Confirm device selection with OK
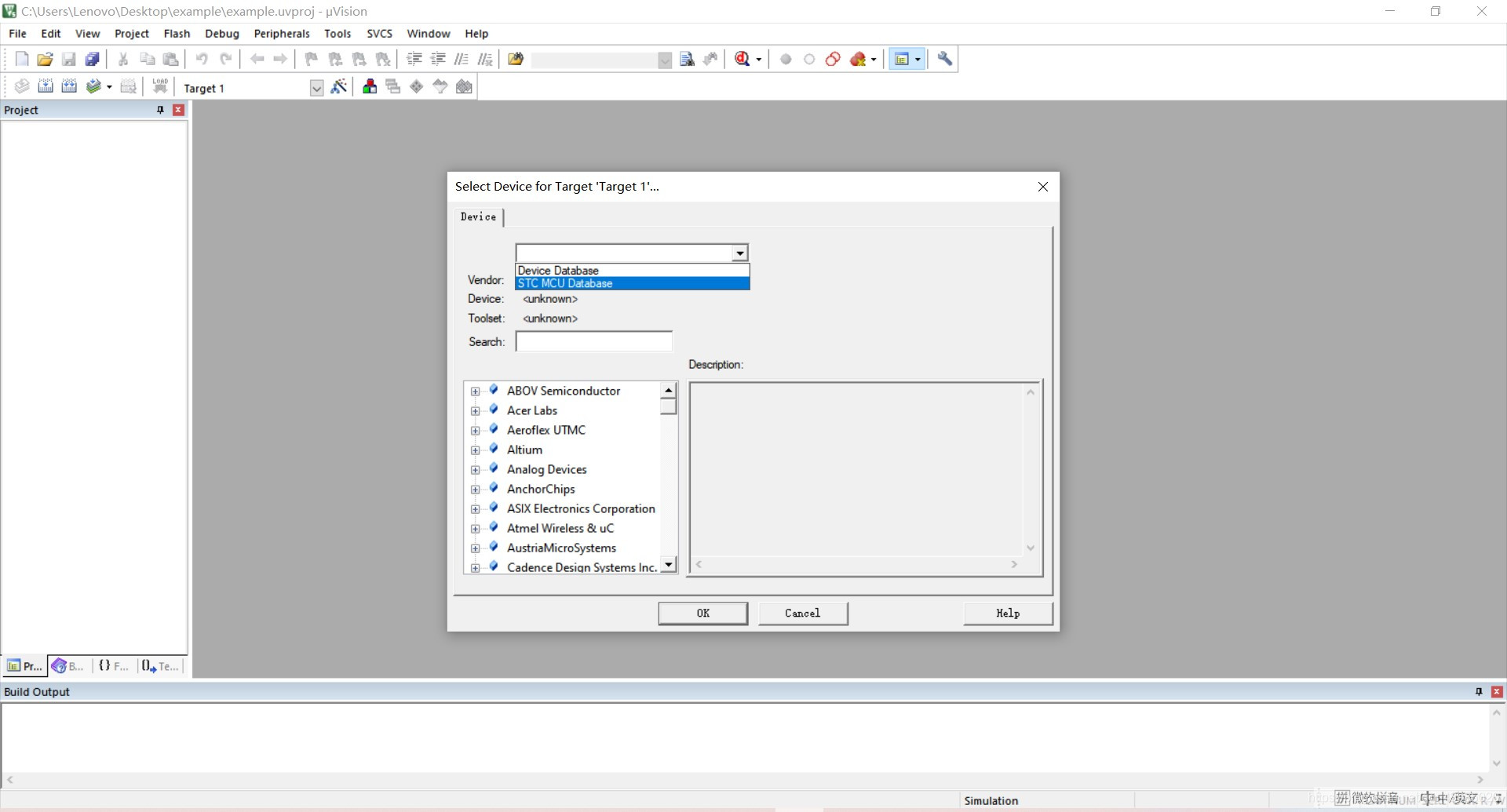 (702, 614)
